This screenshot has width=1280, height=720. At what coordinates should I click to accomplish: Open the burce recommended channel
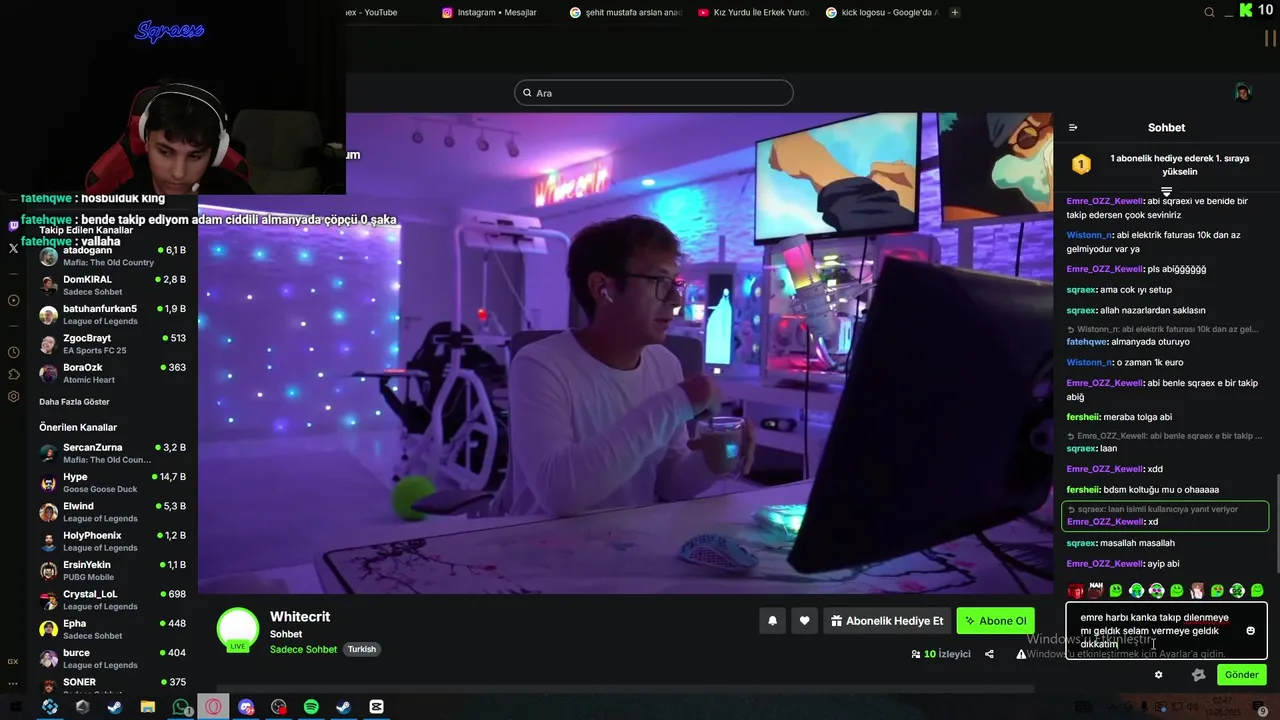(x=112, y=658)
